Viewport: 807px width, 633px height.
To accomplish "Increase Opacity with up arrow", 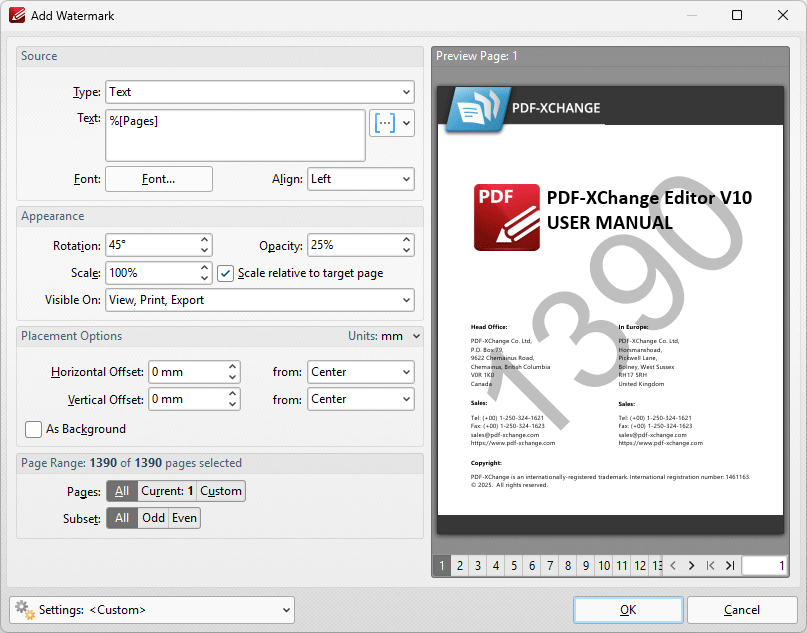I will 407,239.
